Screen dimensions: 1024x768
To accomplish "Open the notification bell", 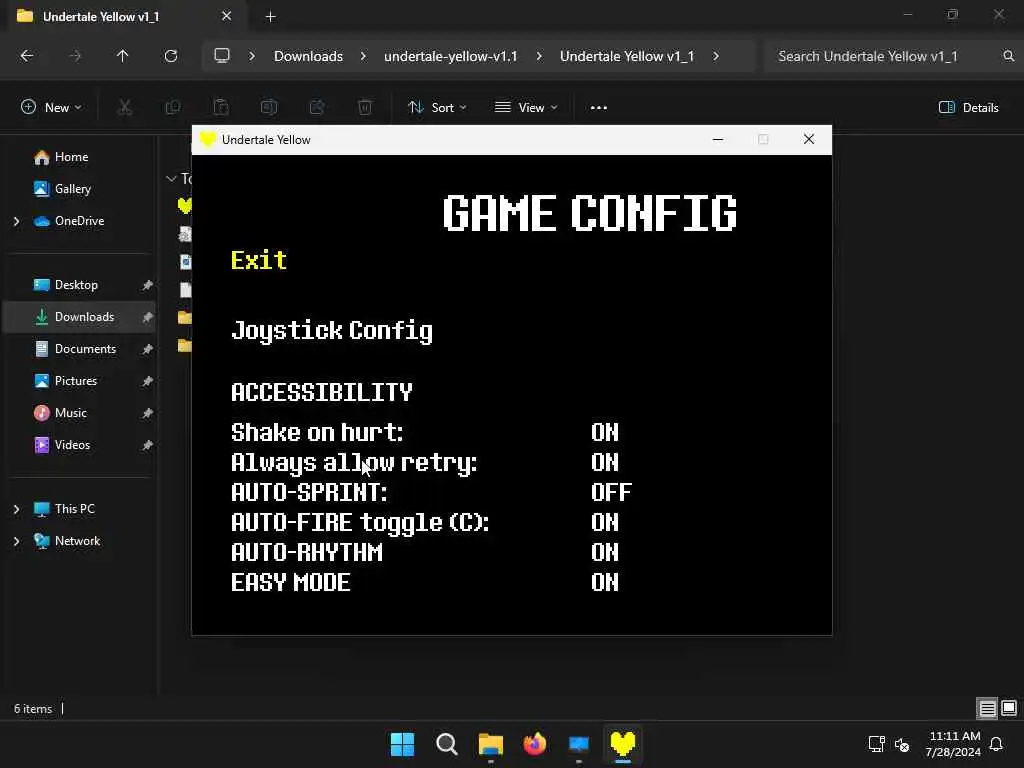I will (997, 744).
